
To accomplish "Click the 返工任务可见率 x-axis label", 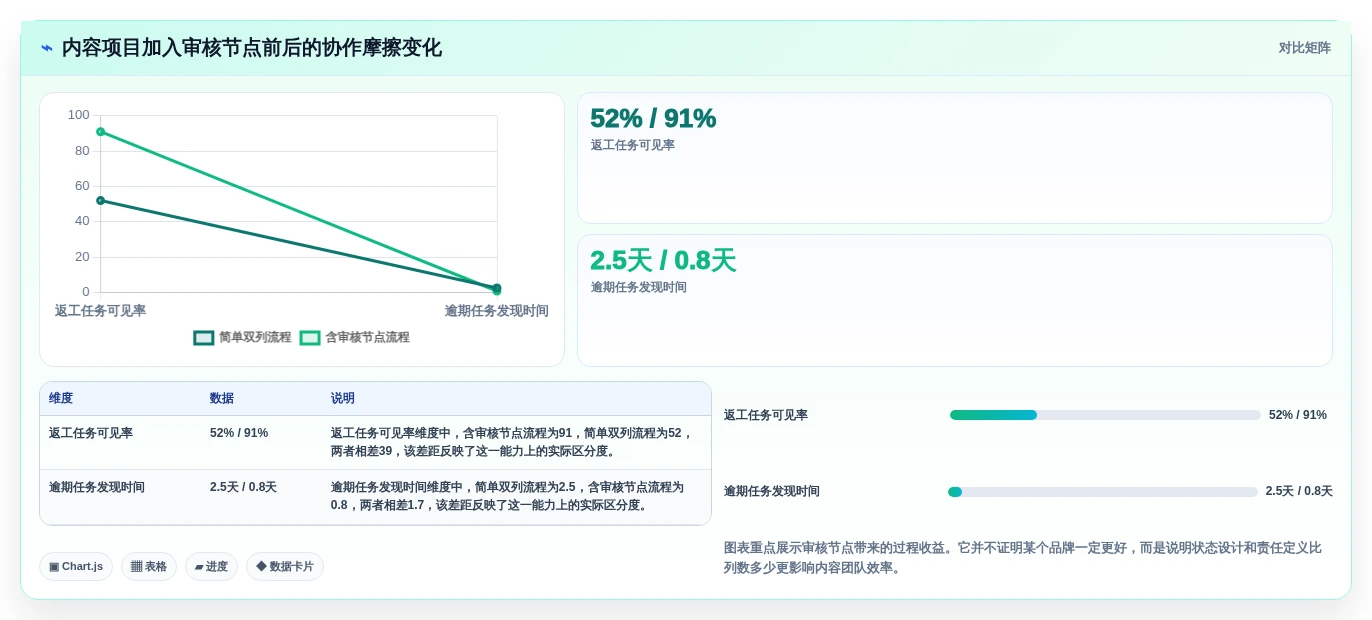I will point(100,311).
